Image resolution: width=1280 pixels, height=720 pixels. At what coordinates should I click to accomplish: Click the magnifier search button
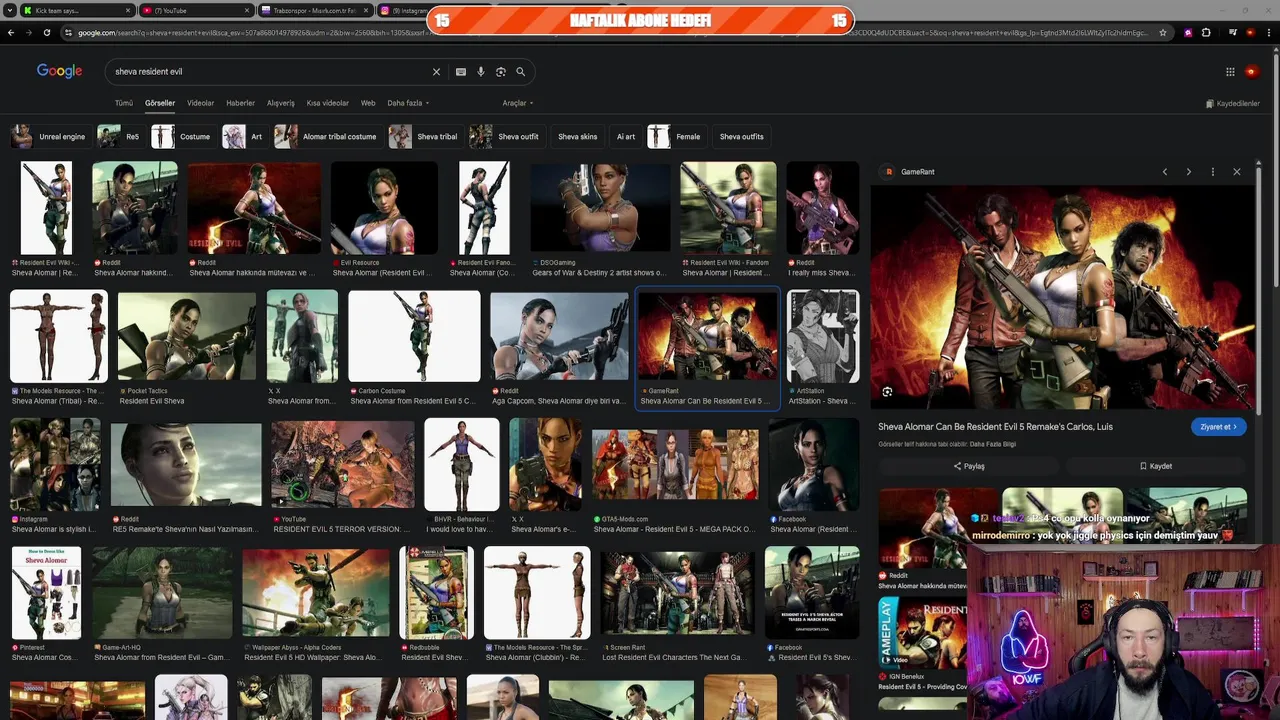pyautogui.click(x=520, y=72)
